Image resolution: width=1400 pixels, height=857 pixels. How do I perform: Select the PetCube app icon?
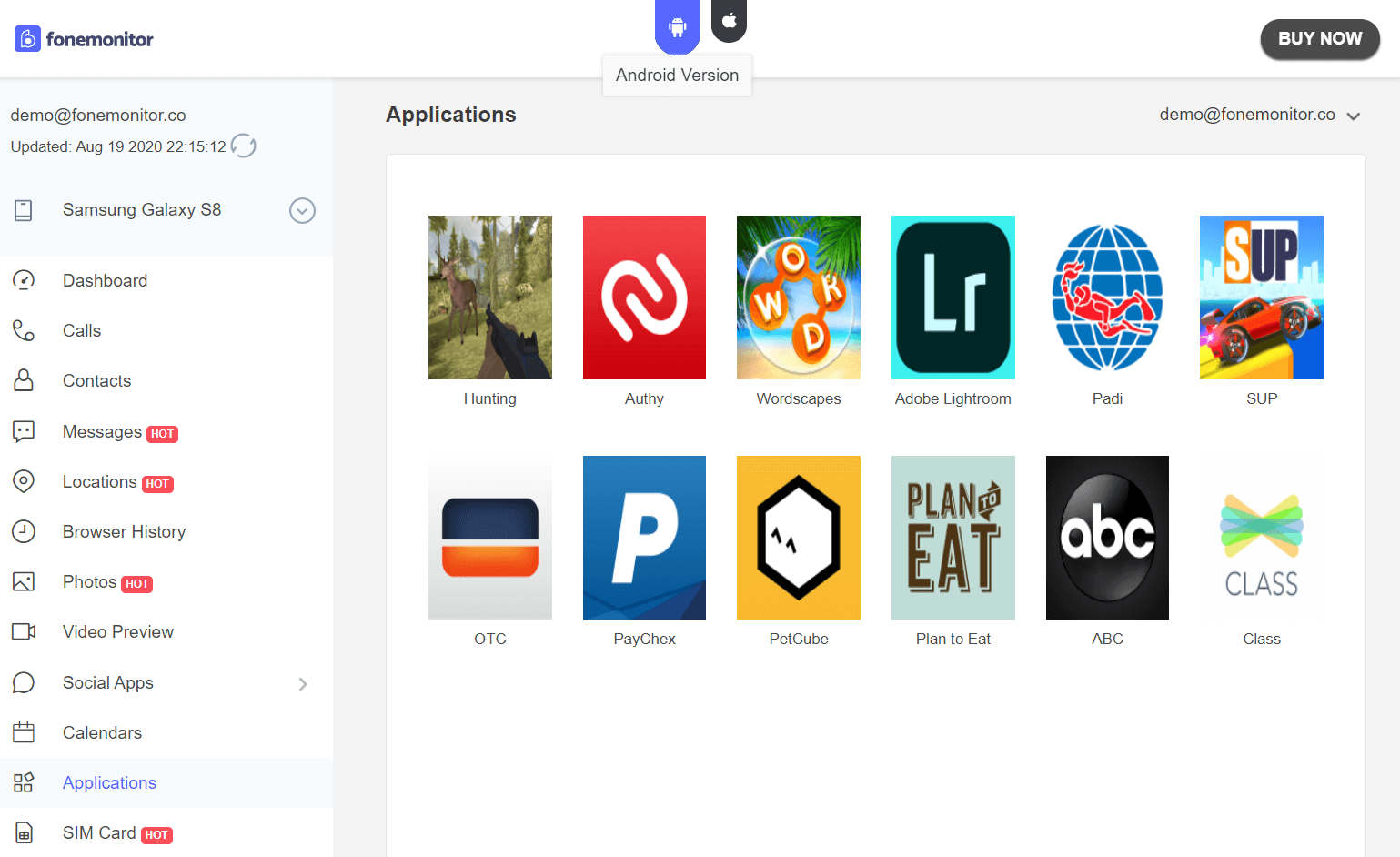pos(799,538)
